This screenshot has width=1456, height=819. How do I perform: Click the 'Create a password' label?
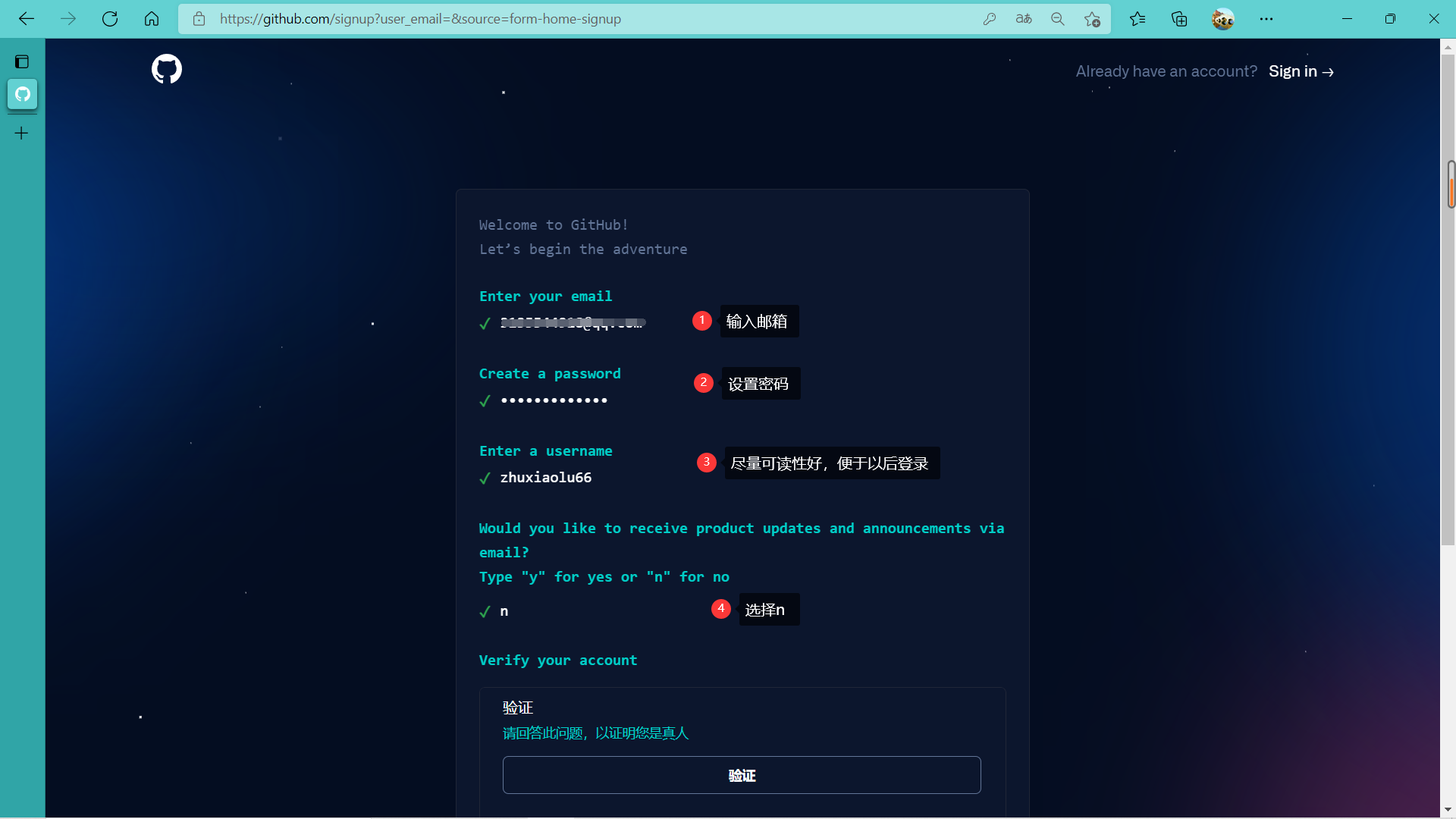pos(550,374)
